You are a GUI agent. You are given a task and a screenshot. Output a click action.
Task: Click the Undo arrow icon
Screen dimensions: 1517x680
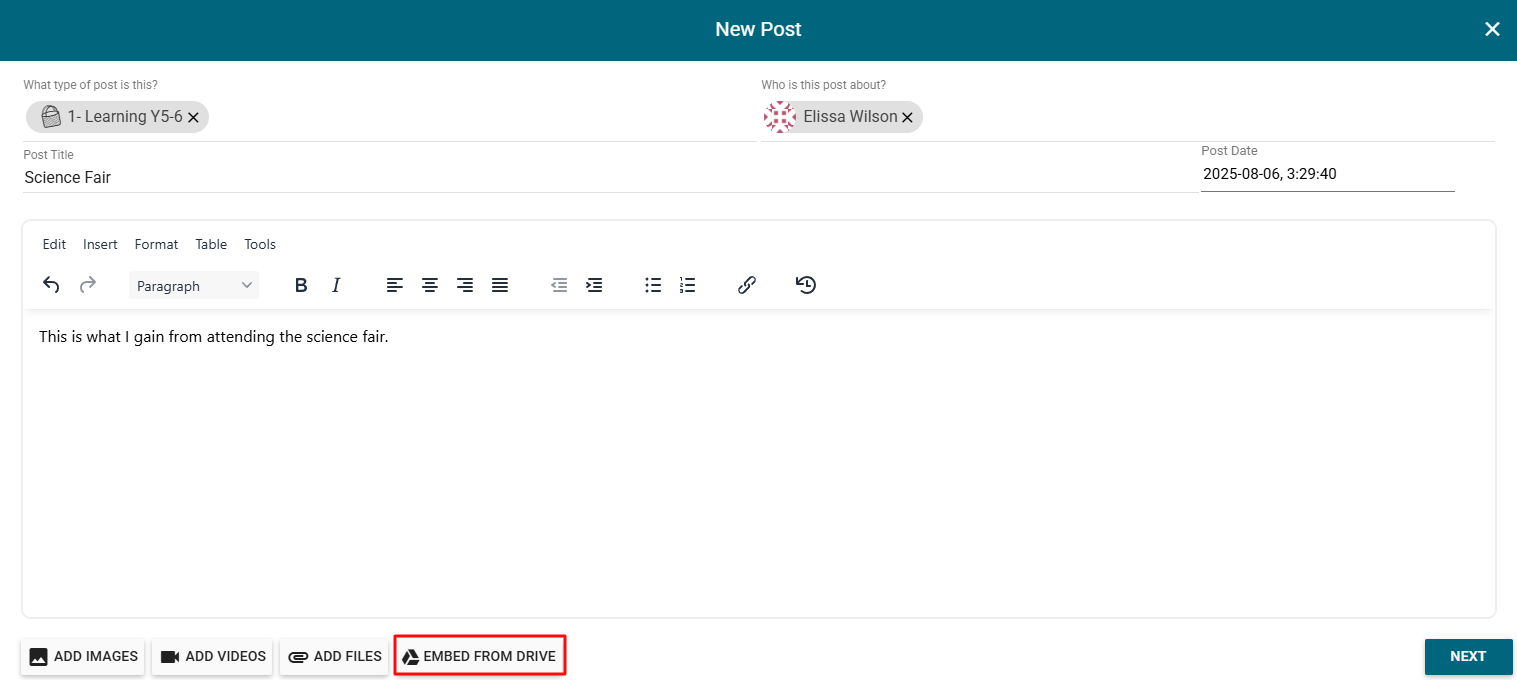51,285
